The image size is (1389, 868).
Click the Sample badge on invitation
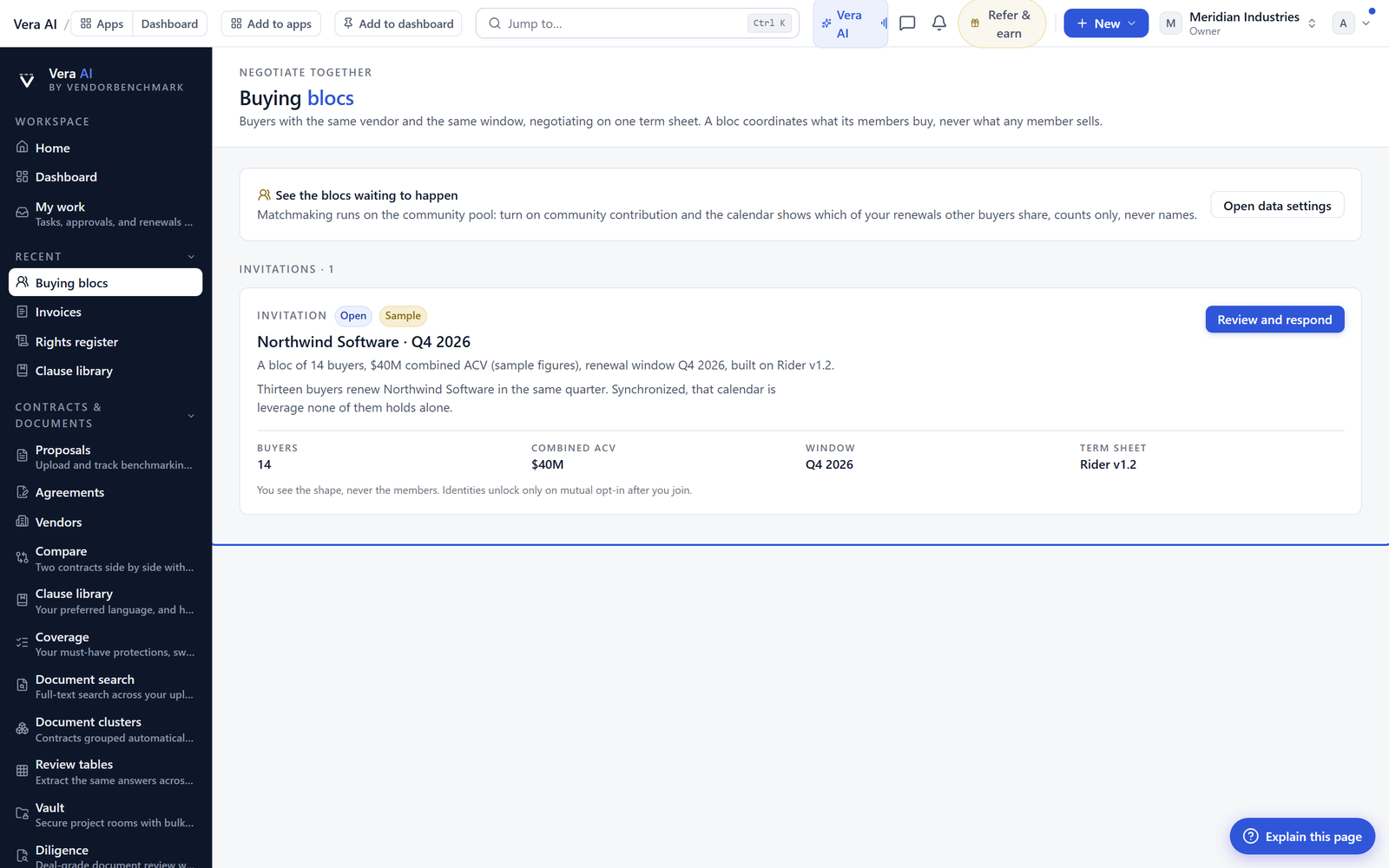coord(403,316)
